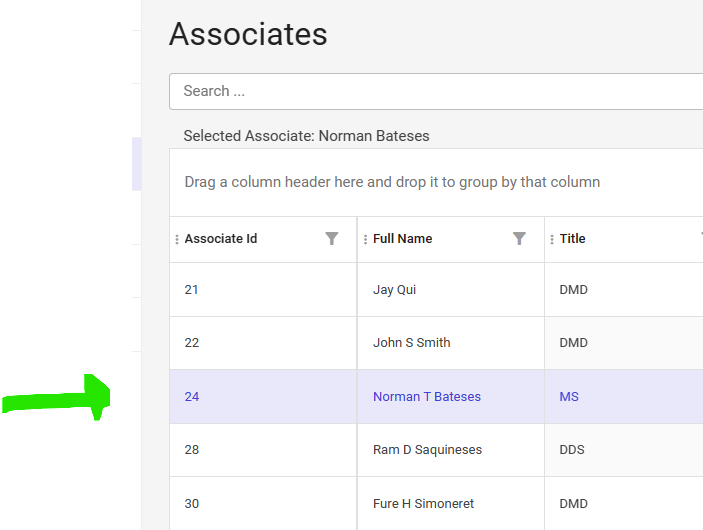
Task: Open the Associate Id column filter
Action: click(x=332, y=239)
